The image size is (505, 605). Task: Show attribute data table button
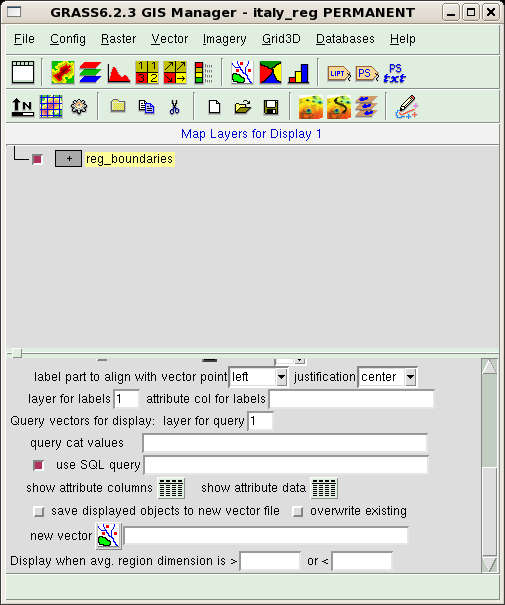324,488
